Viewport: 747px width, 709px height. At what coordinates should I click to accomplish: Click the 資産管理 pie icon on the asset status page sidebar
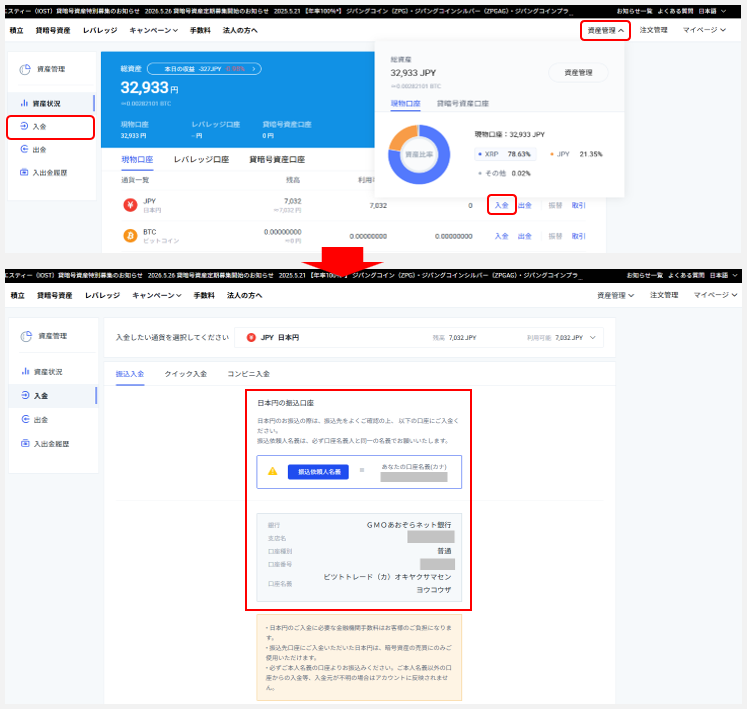25,70
